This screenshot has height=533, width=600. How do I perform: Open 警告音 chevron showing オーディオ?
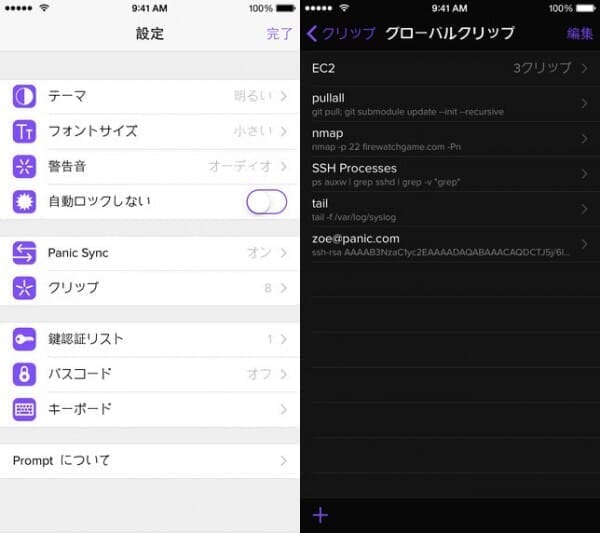point(284,166)
